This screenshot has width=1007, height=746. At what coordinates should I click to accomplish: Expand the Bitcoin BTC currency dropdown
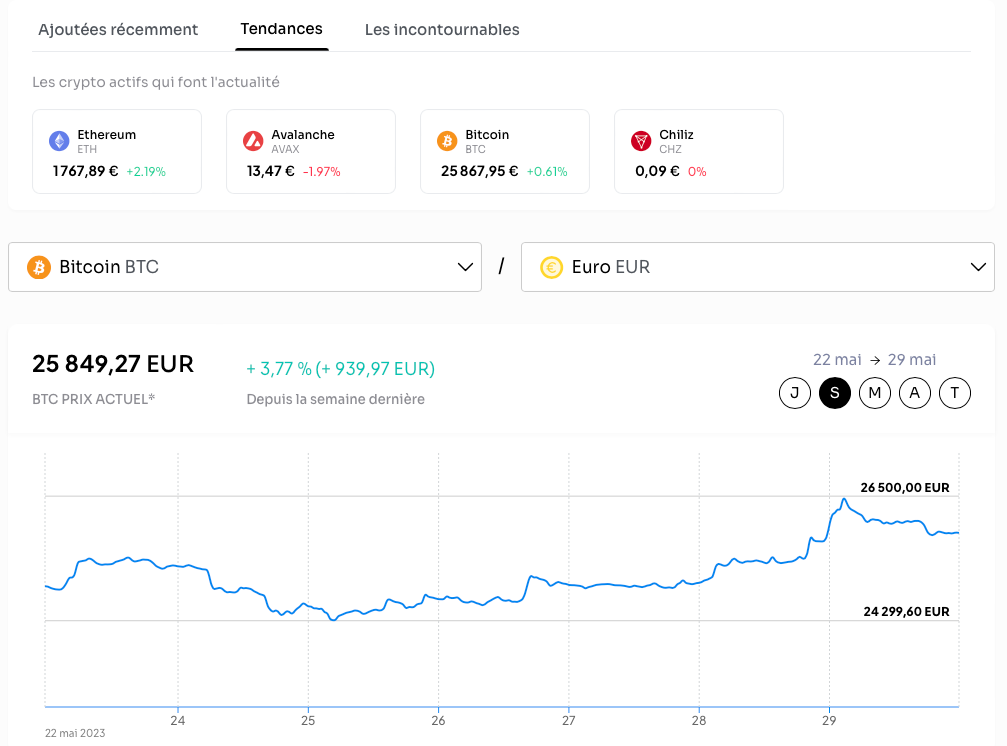pyautogui.click(x=245, y=267)
